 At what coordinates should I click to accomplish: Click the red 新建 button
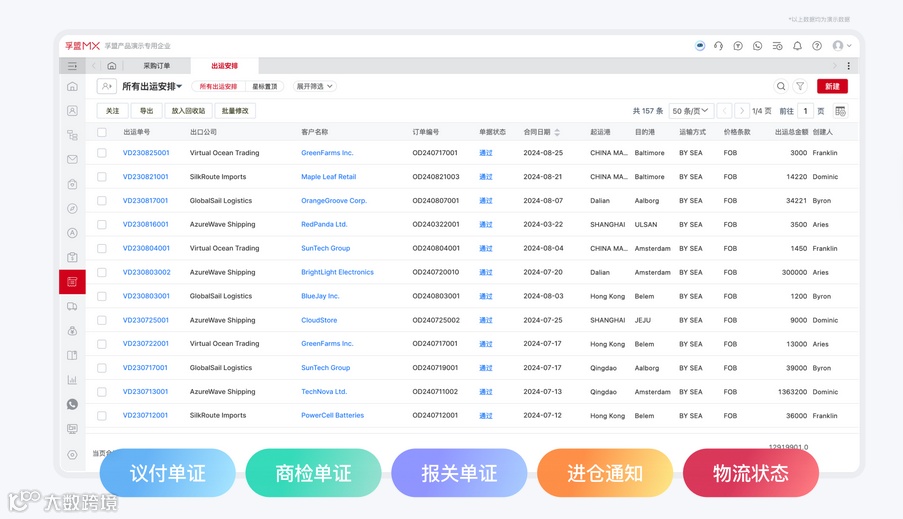[832, 86]
